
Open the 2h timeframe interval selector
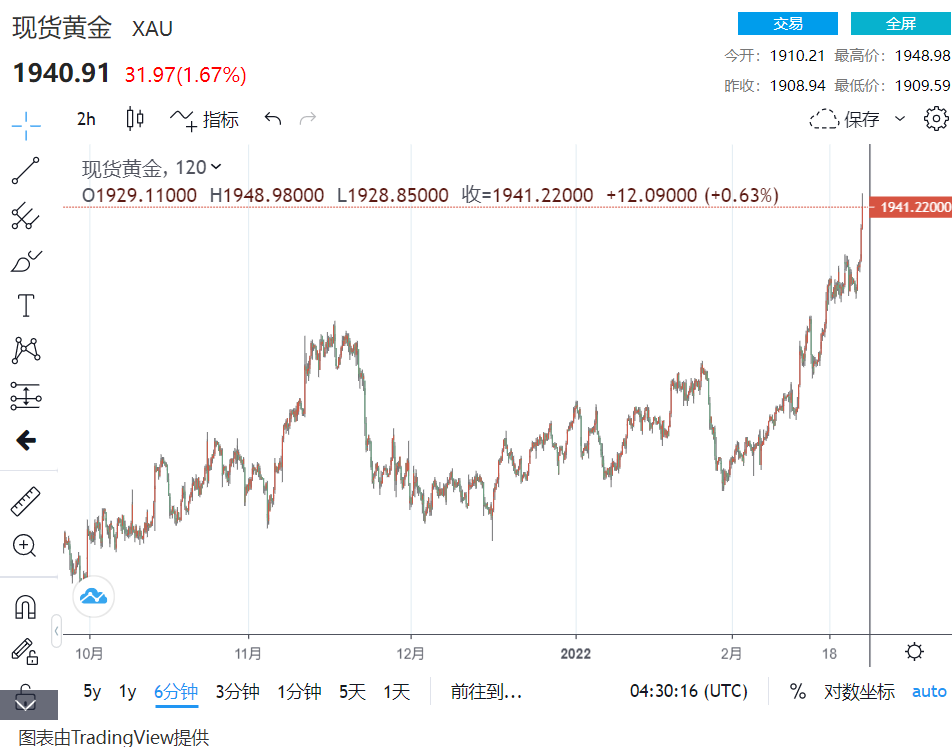[x=87, y=119]
